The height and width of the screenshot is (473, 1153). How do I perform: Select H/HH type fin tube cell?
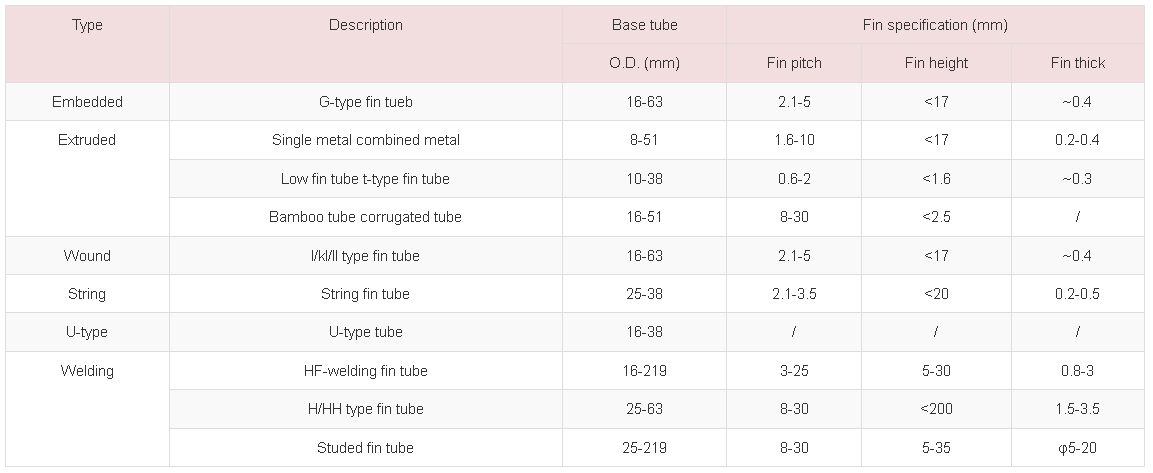(365, 409)
